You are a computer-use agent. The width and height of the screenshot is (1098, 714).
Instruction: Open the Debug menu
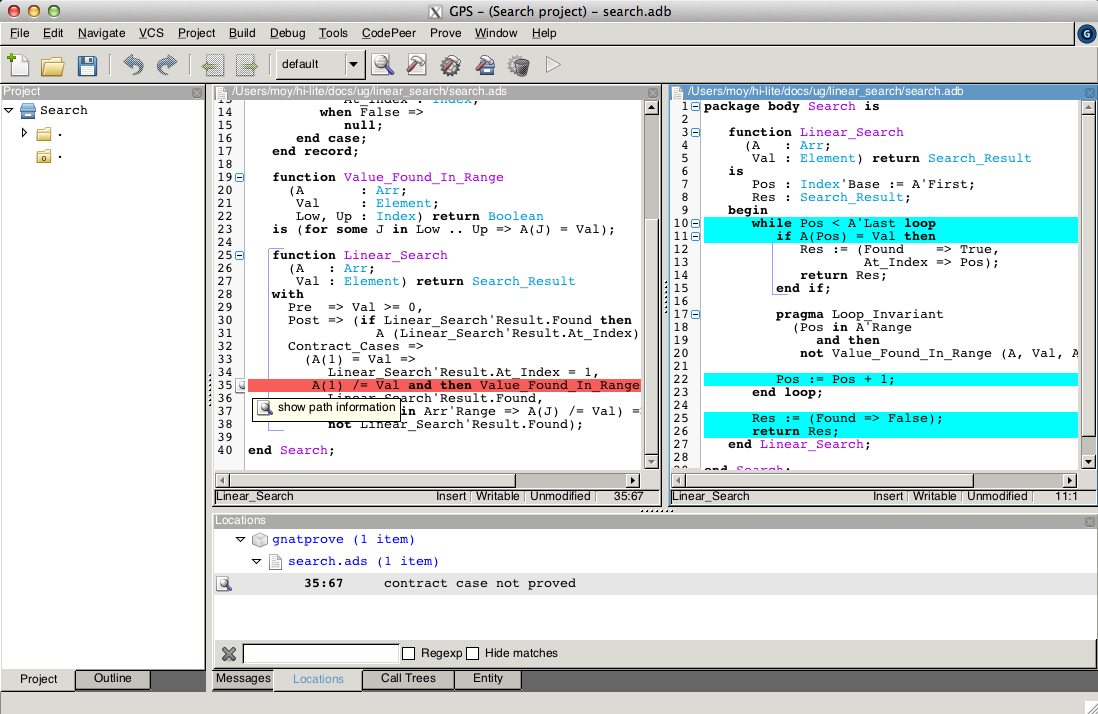tap(287, 33)
